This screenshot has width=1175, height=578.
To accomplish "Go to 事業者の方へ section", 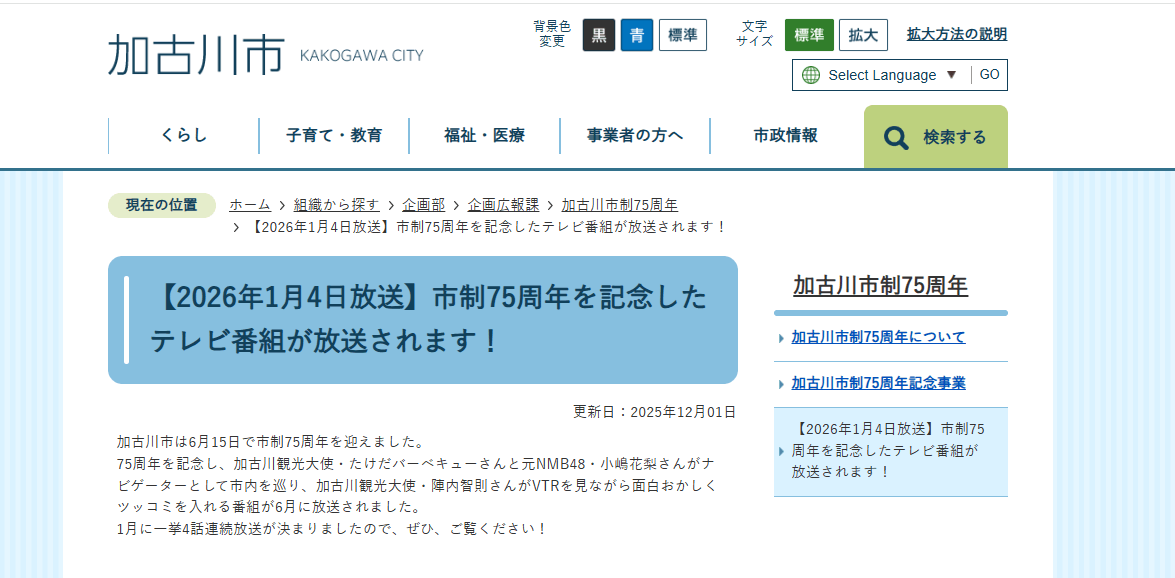I will pos(635,136).
